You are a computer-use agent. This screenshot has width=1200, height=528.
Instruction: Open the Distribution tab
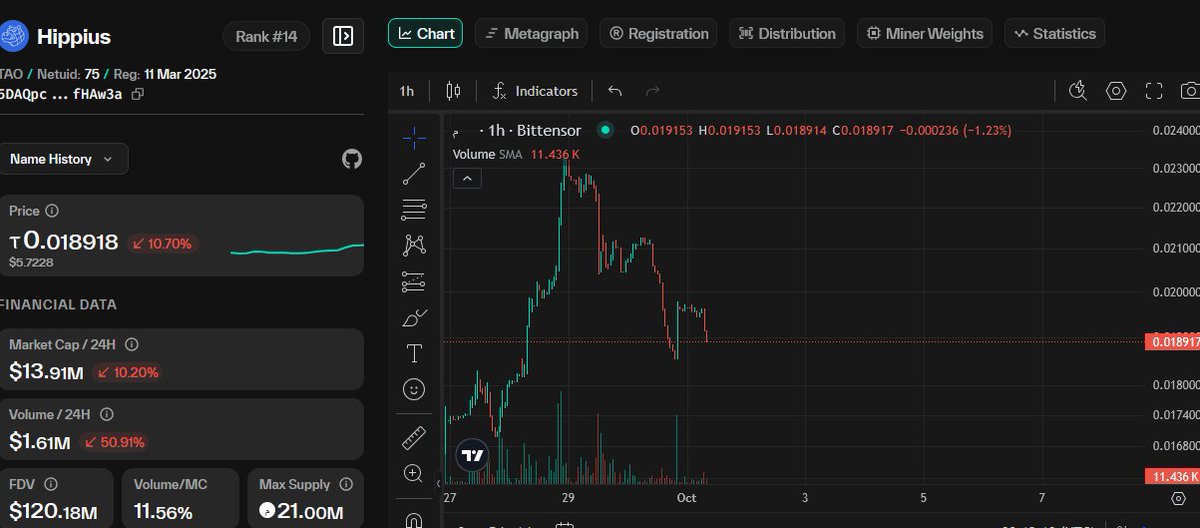(787, 33)
